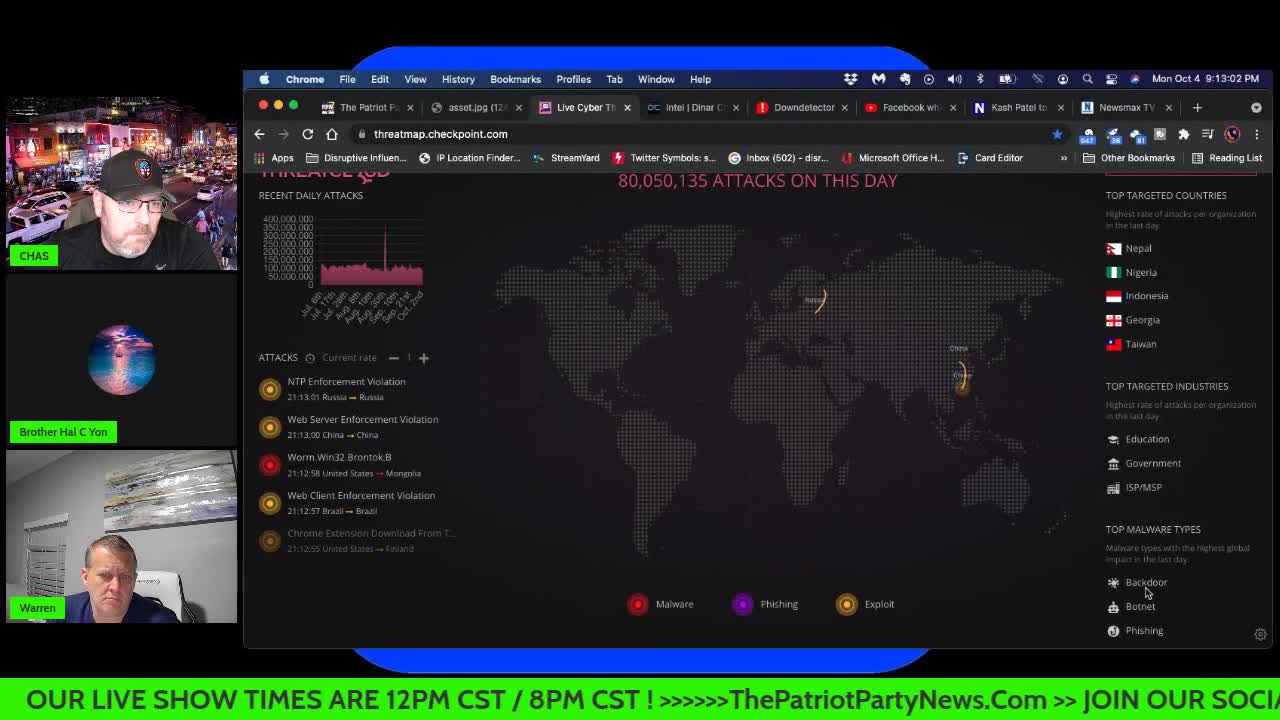Open the Apple menu

click(264, 79)
